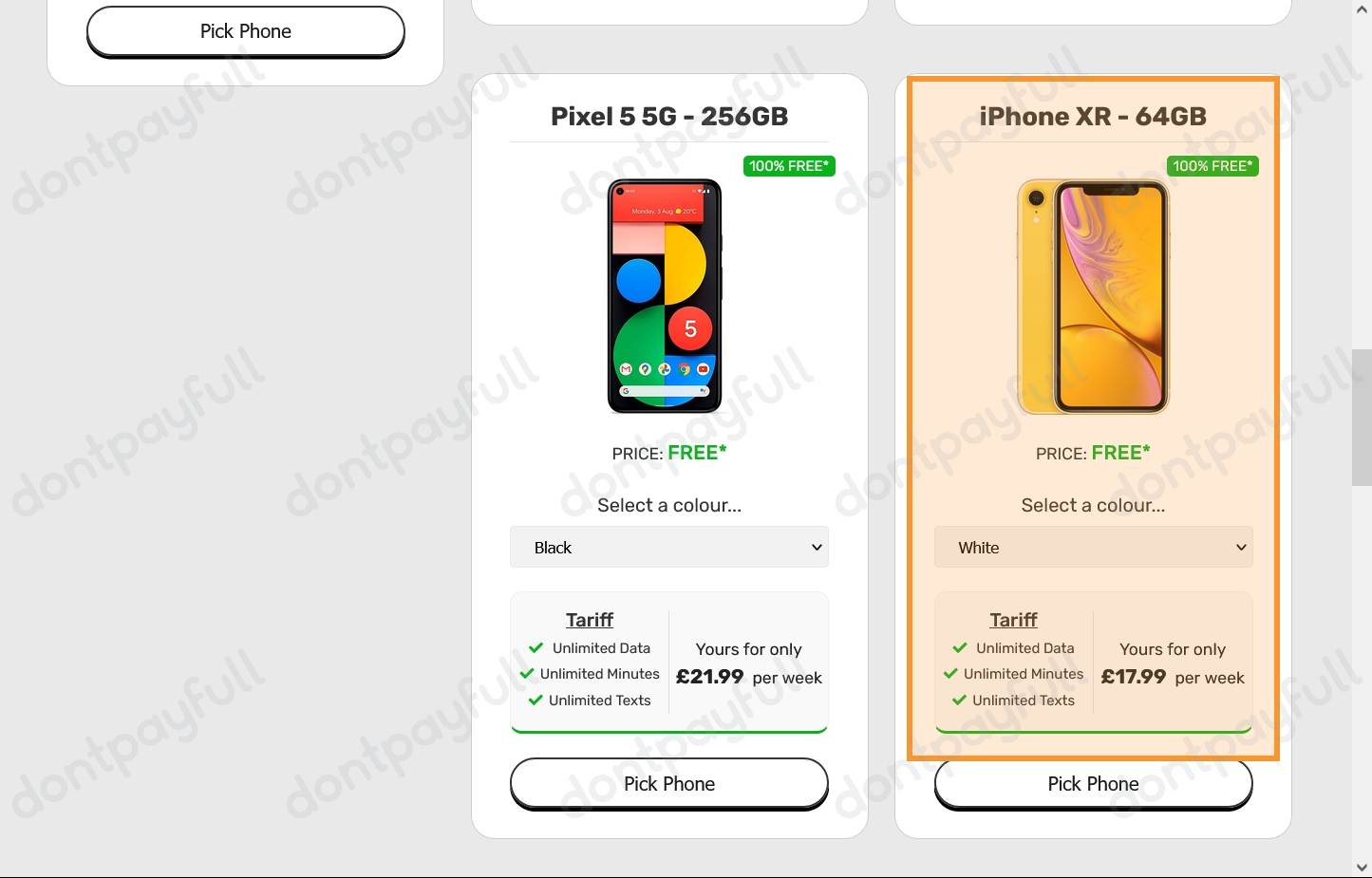The height and width of the screenshot is (878, 1372).
Task: Click the page scrollbar thumb
Action: [1362, 418]
